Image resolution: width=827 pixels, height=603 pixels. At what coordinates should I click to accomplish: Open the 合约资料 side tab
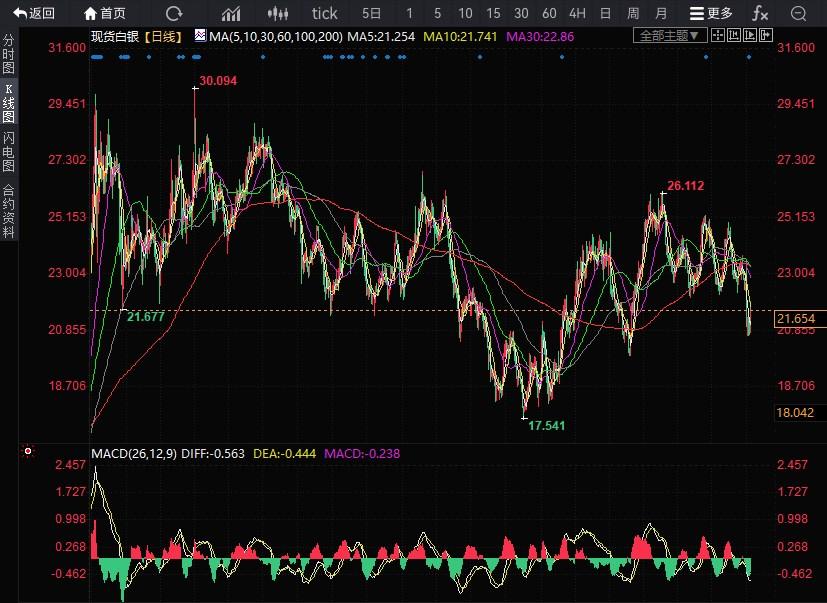(9, 211)
